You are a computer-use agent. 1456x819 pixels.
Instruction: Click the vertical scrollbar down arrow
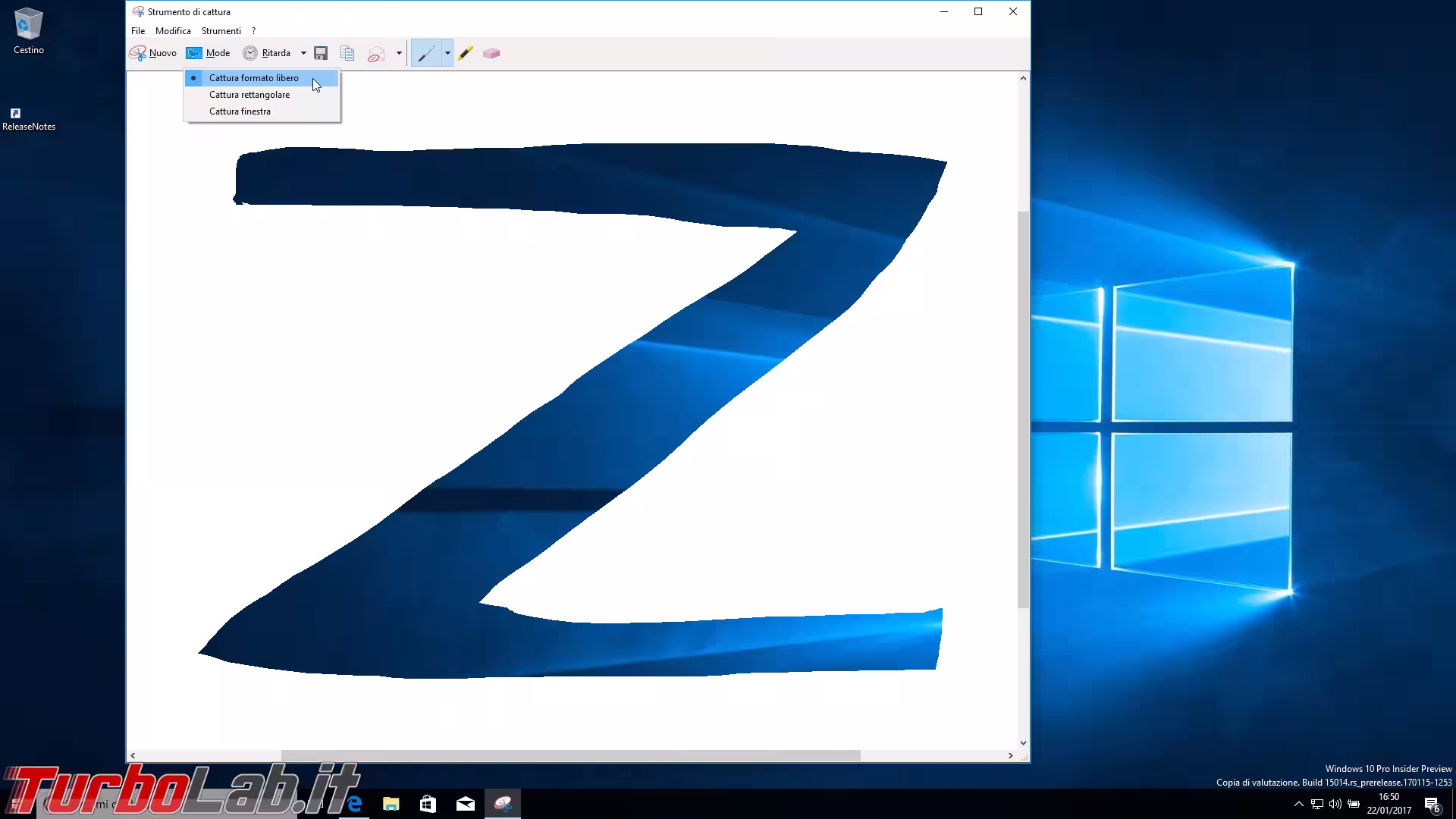click(1023, 743)
